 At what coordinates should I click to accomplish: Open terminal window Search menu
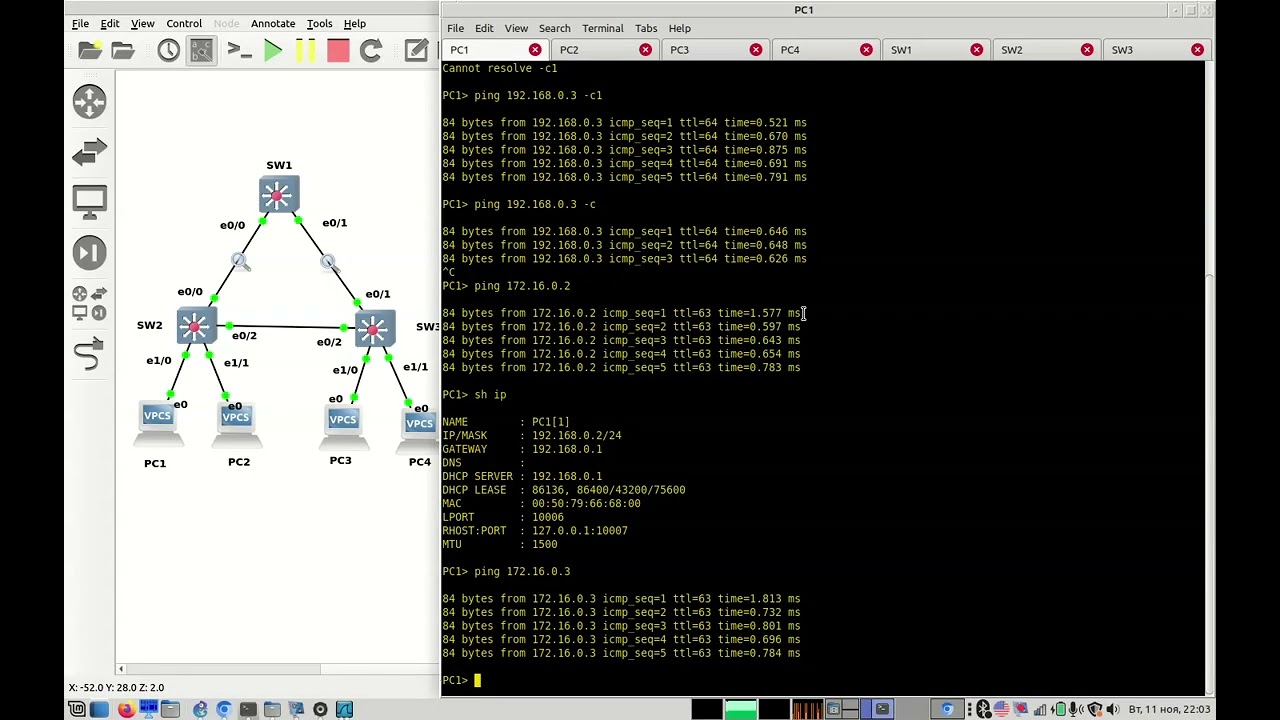pyautogui.click(x=555, y=28)
